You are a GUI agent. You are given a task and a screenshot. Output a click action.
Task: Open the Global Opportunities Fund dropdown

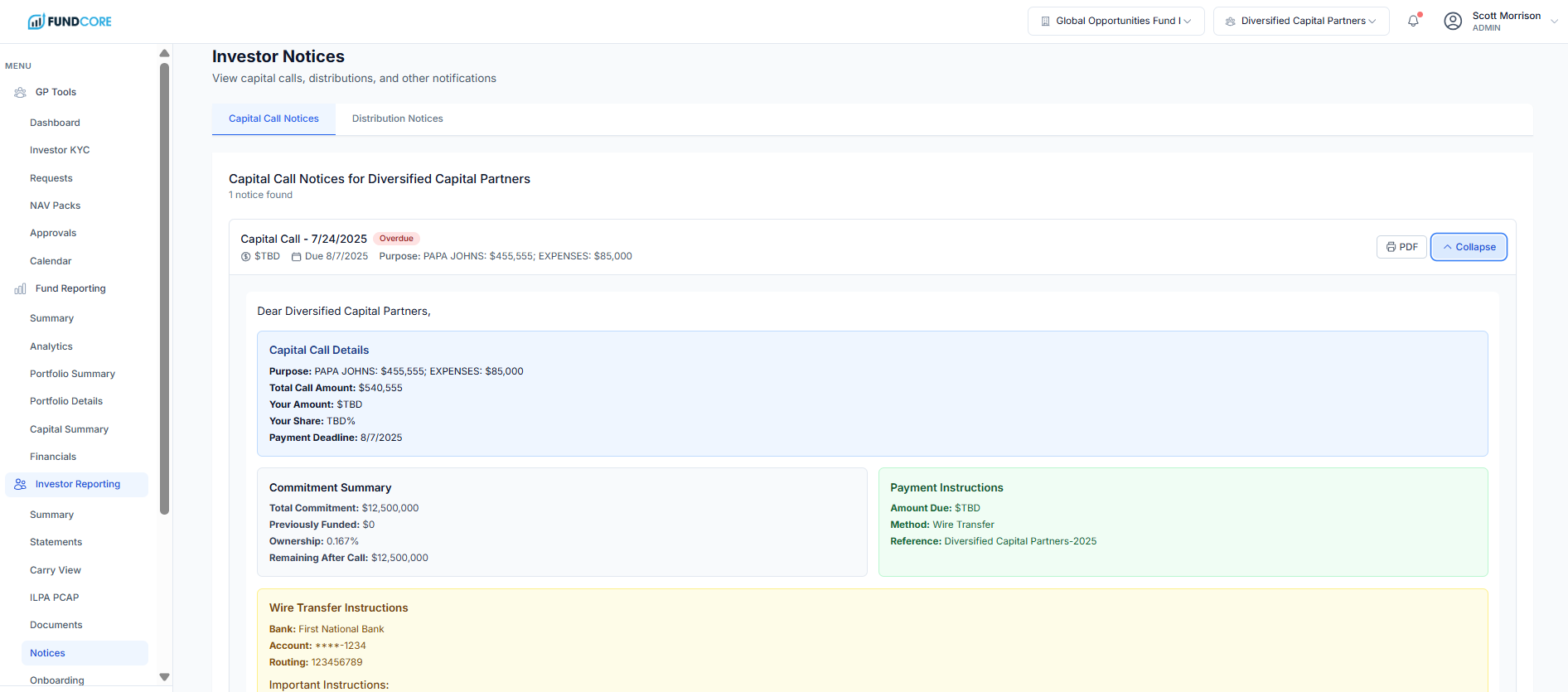click(x=1116, y=22)
